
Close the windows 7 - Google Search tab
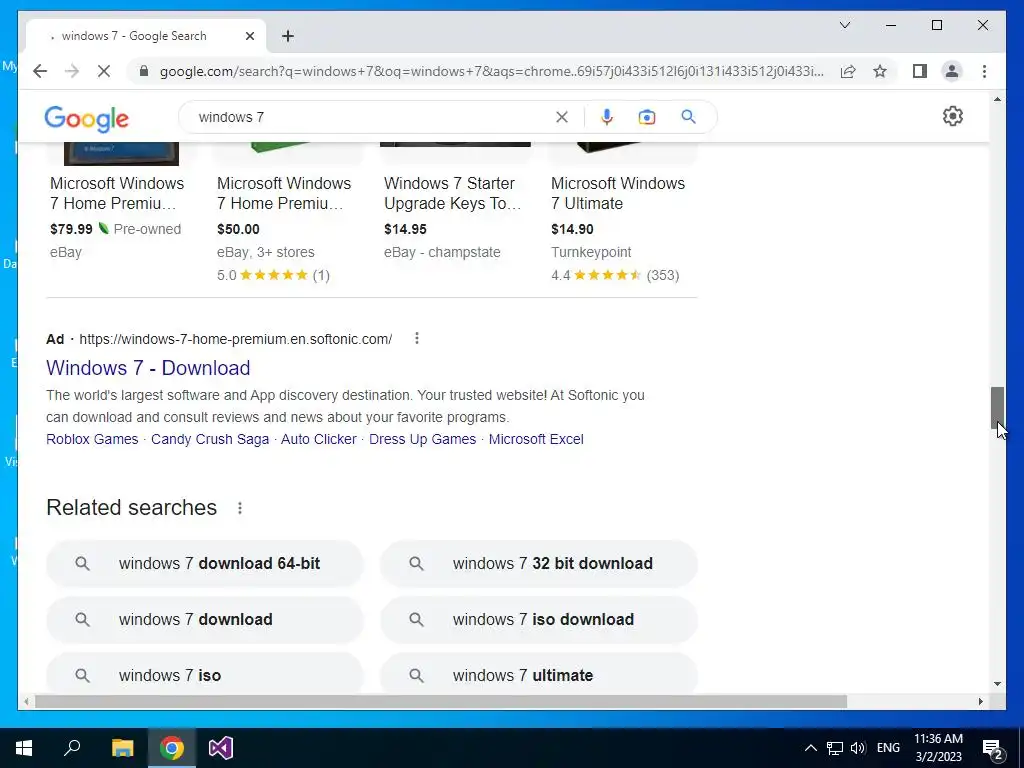point(249,36)
